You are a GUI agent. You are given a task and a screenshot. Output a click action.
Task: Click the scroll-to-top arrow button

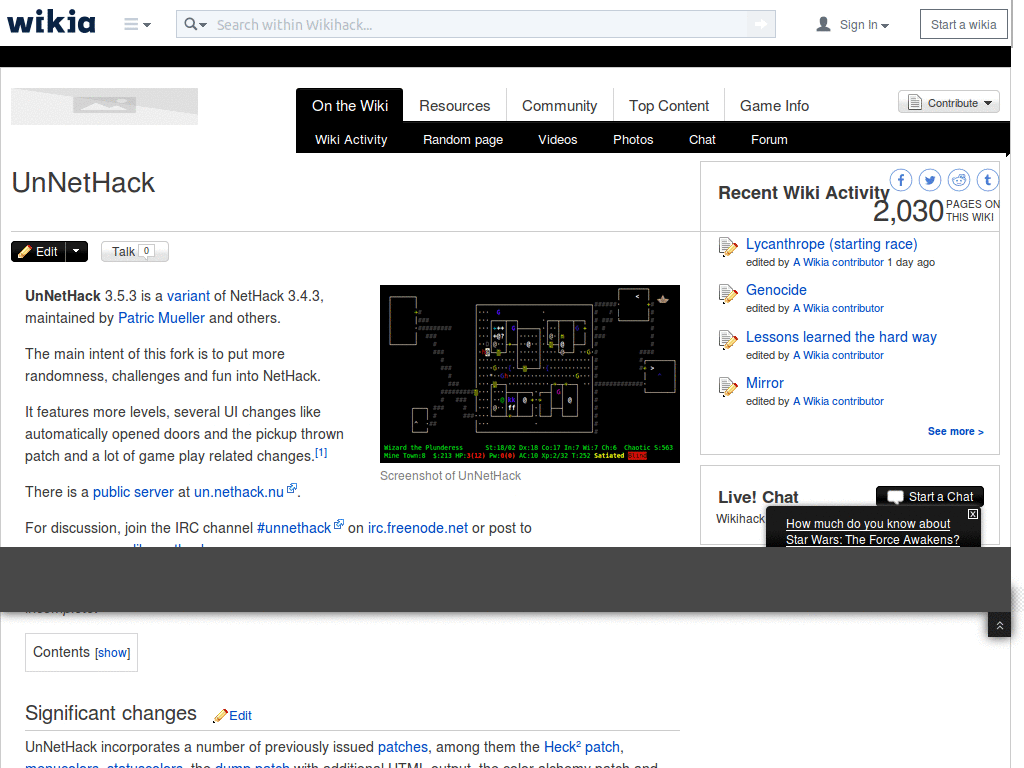(x=999, y=624)
